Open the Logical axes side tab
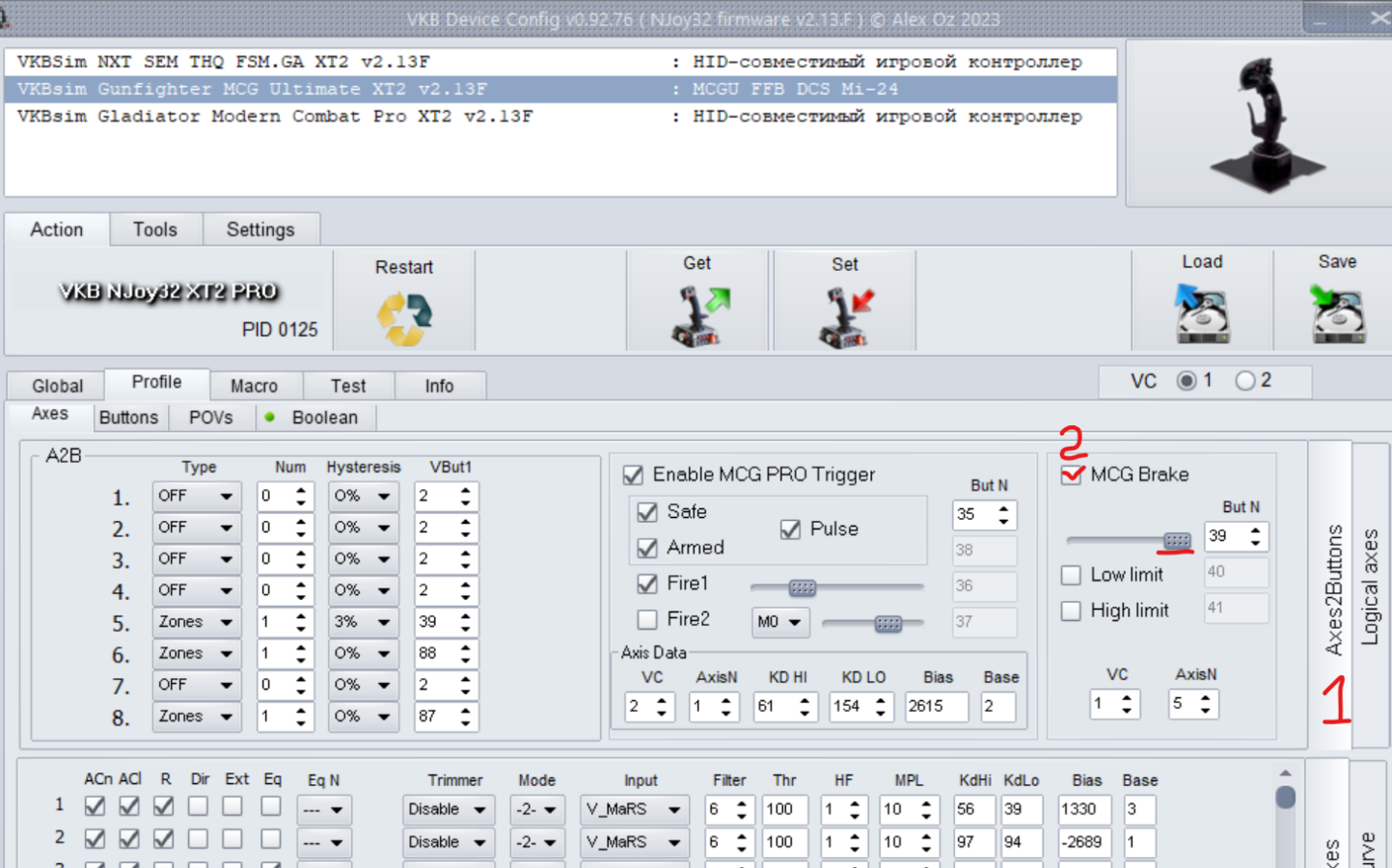1392x868 pixels. pos(1370,586)
